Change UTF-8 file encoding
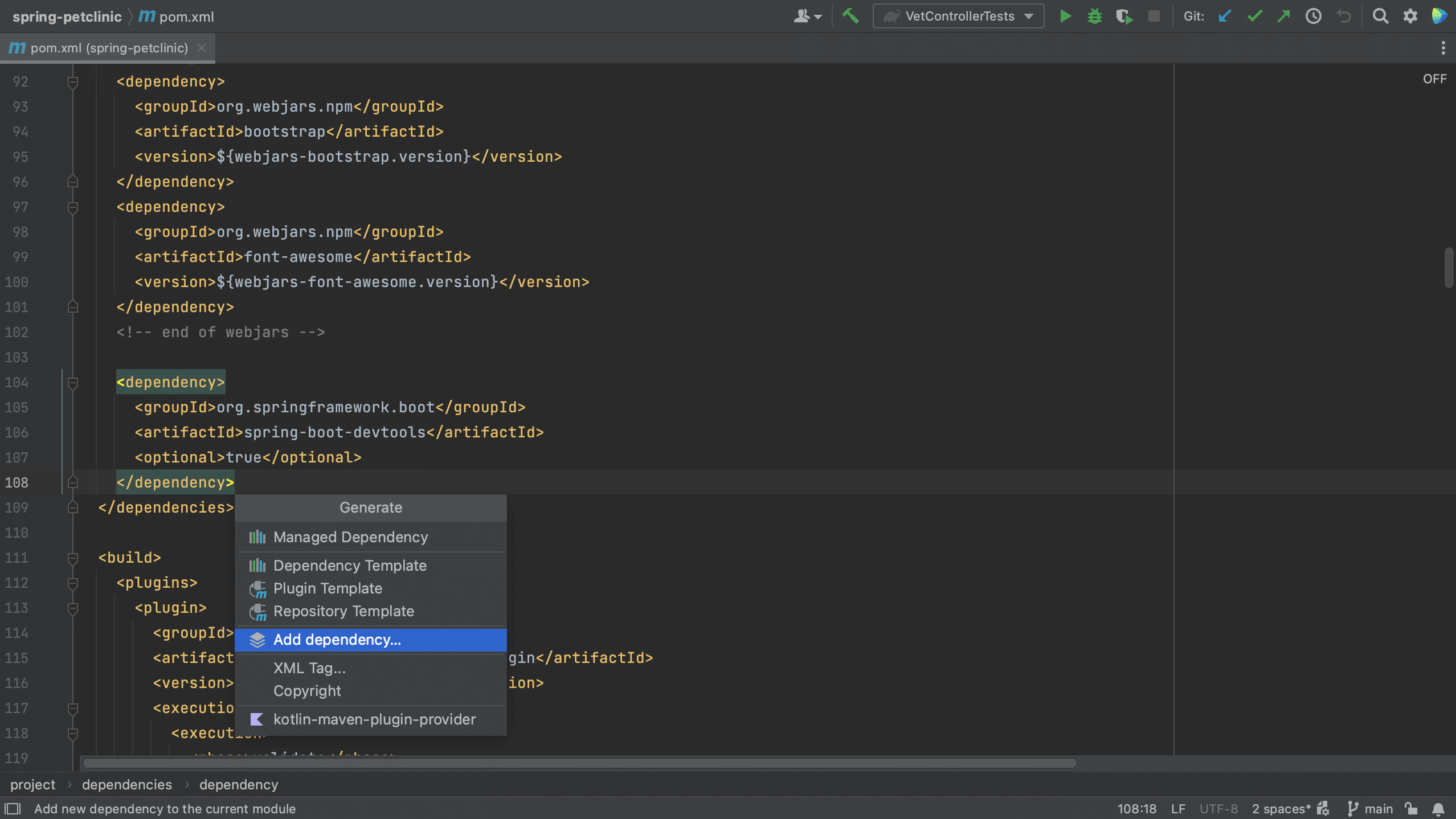This screenshot has width=1456, height=819. 1218,809
